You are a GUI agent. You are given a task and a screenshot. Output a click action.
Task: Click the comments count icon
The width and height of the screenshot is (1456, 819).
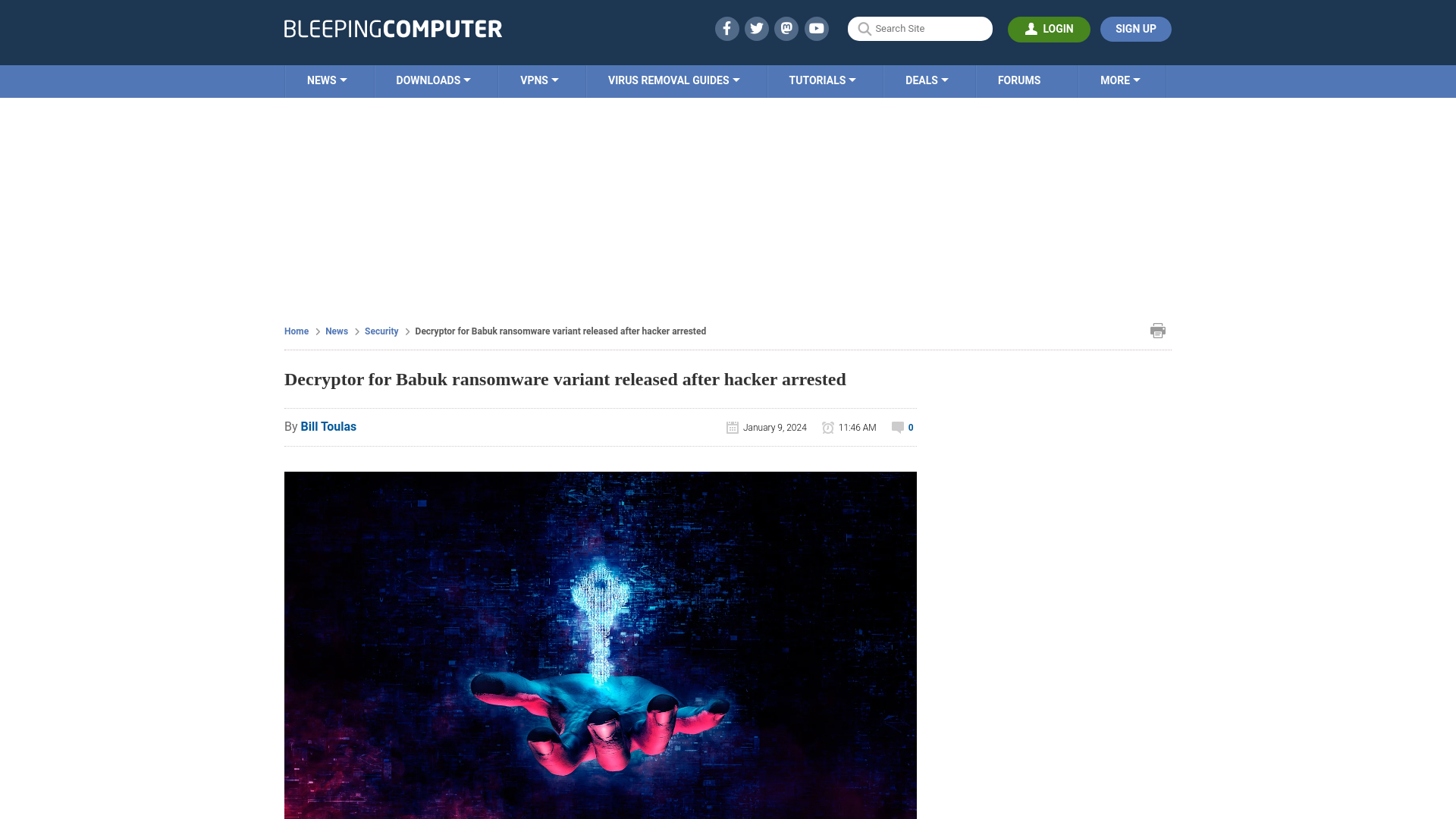coord(898,427)
